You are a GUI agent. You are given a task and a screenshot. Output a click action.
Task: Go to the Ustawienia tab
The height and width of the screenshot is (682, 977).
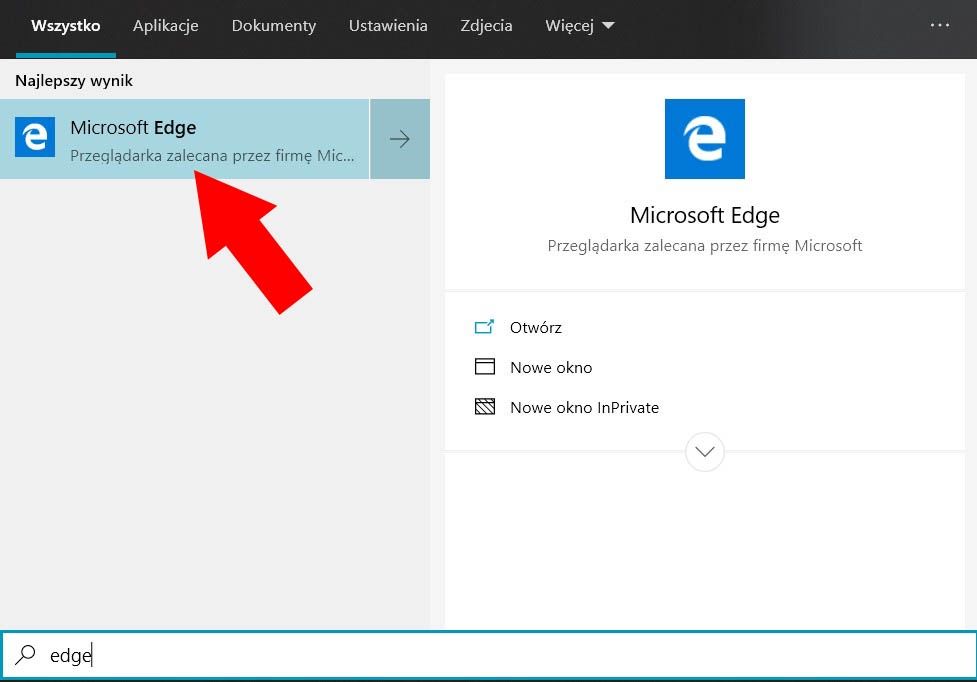388,26
